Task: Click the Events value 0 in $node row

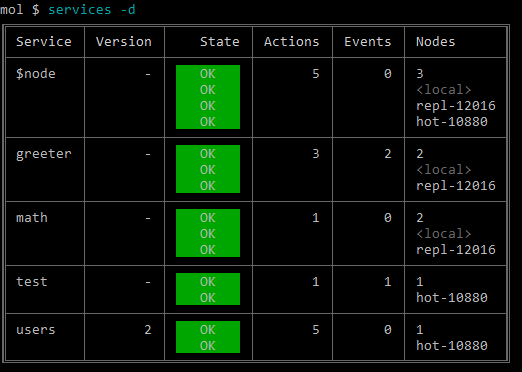Action: tap(388, 74)
